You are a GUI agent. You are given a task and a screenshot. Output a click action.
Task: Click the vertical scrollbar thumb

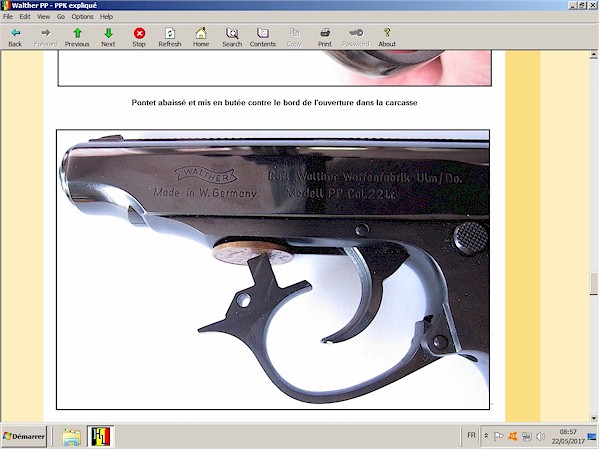coord(593,284)
